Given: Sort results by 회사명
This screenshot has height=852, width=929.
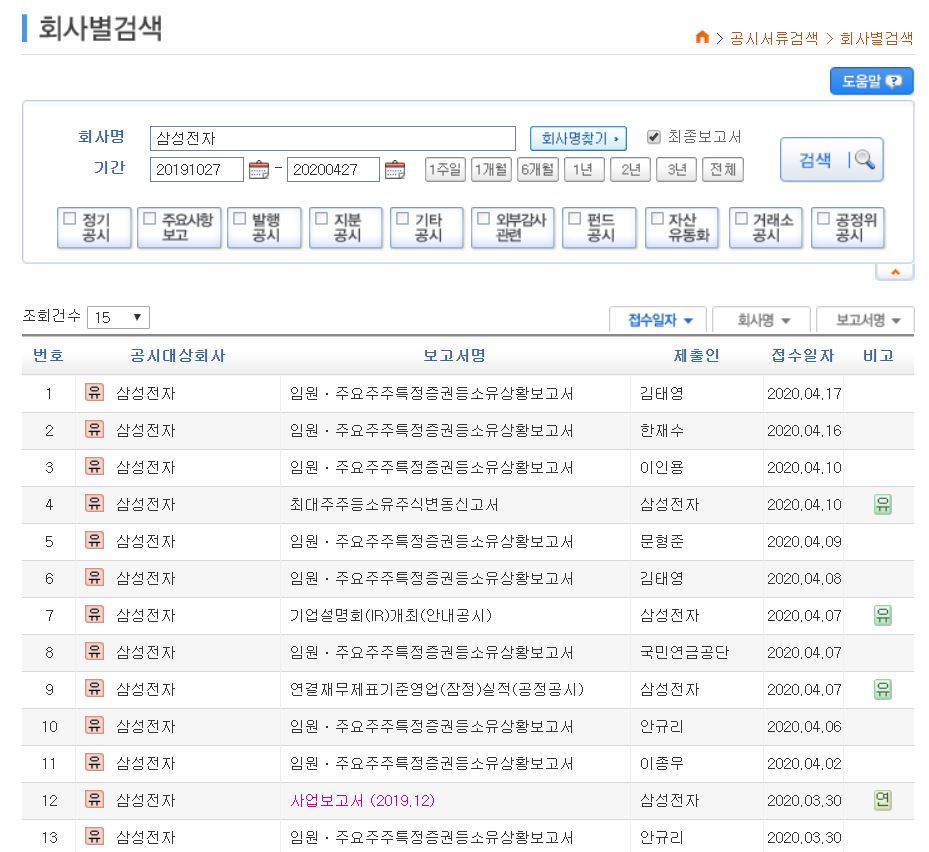Looking at the screenshot, I should click(x=762, y=321).
